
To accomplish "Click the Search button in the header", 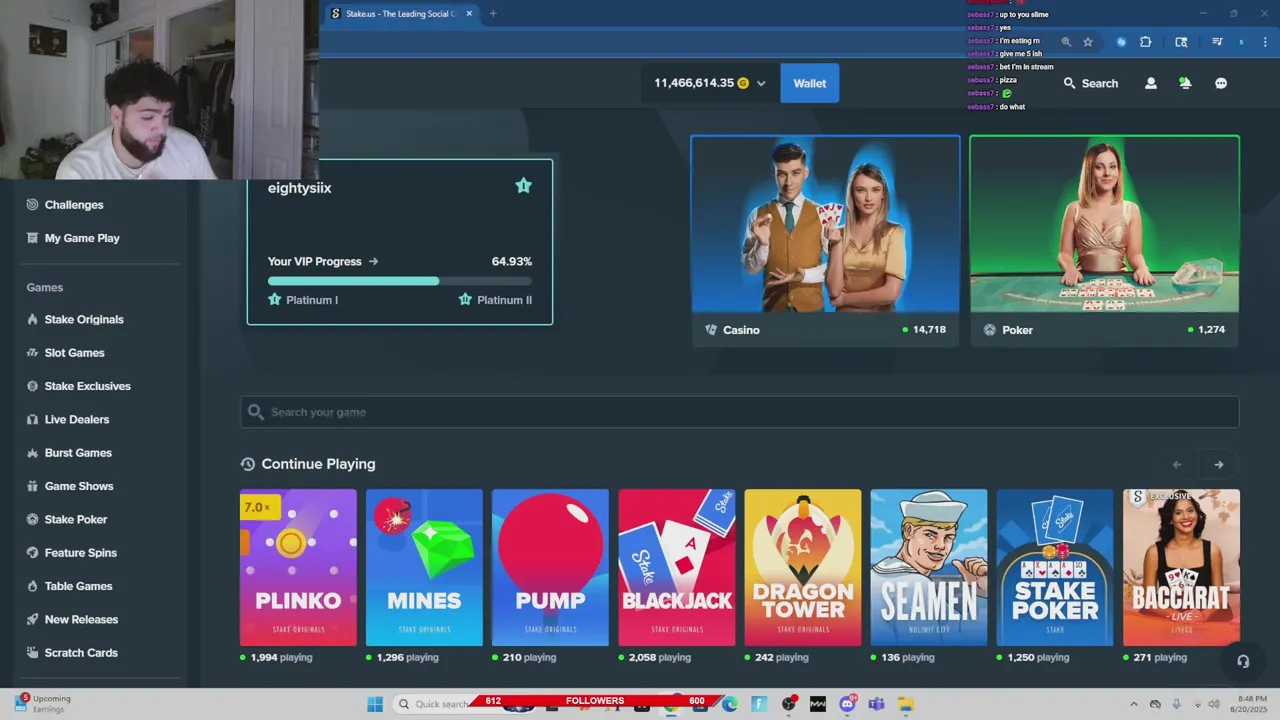I will [x=1090, y=83].
